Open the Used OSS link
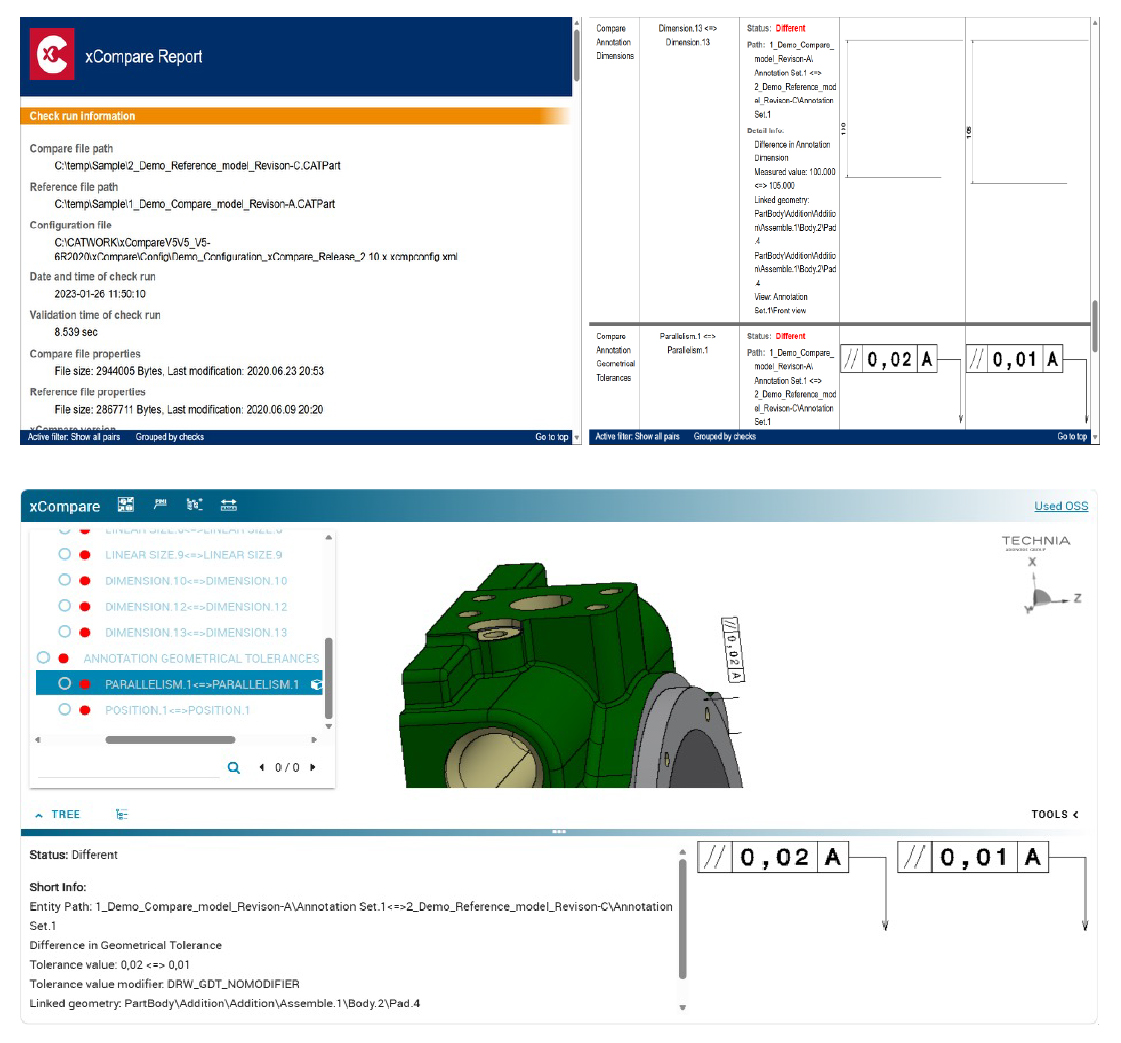Image resolution: width=1121 pixels, height=1043 pixels. pyautogui.click(x=1061, y=505)
